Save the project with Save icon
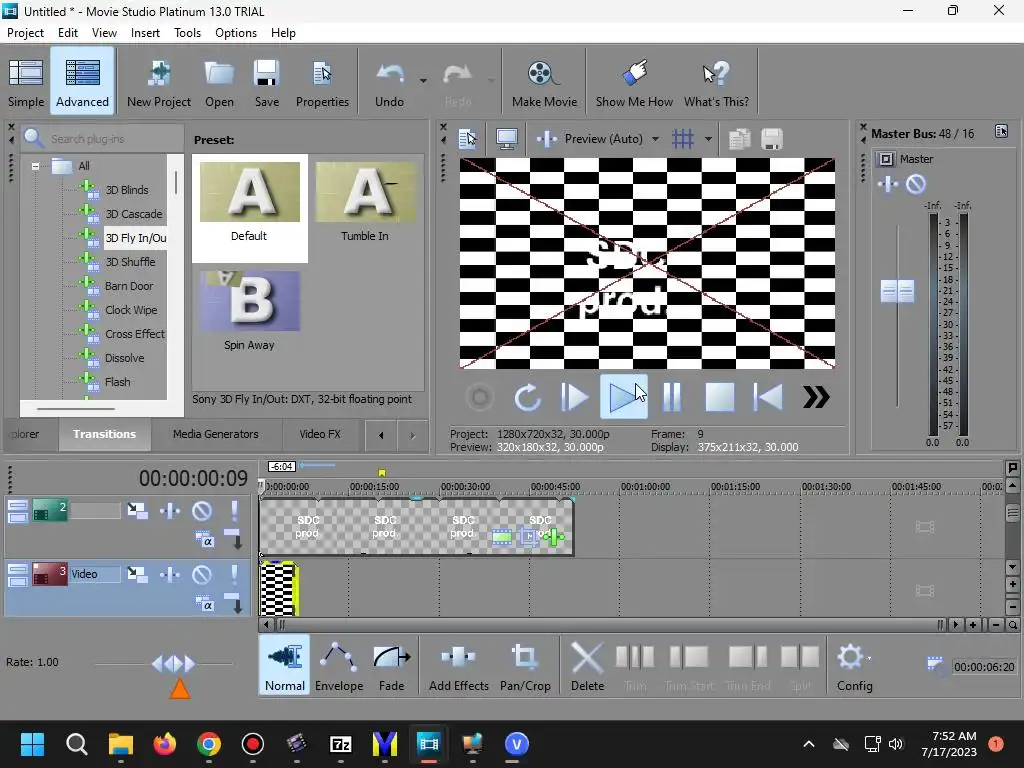1024x768 pixels. [x=266, y=82]
